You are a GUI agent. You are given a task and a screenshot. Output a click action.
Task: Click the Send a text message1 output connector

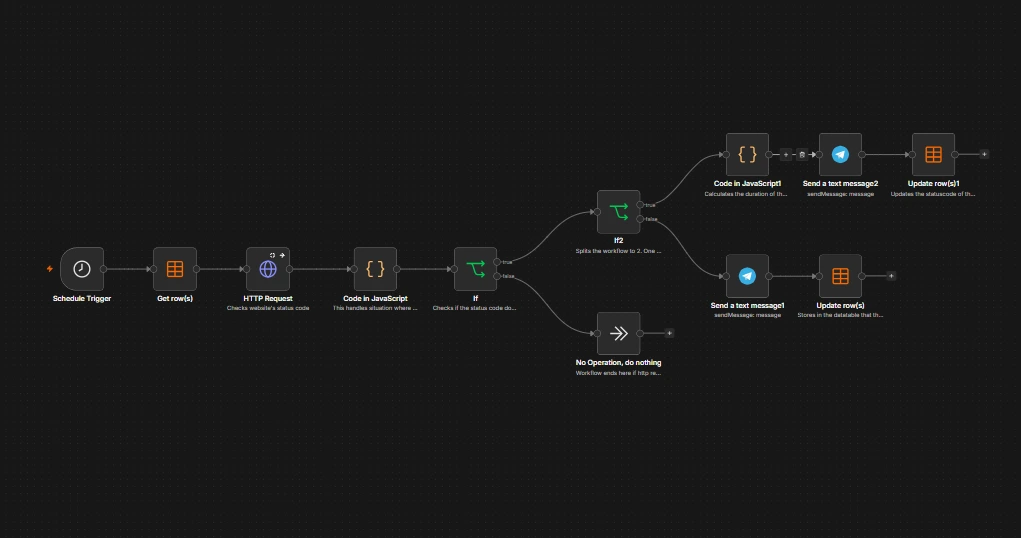[769, 276]
